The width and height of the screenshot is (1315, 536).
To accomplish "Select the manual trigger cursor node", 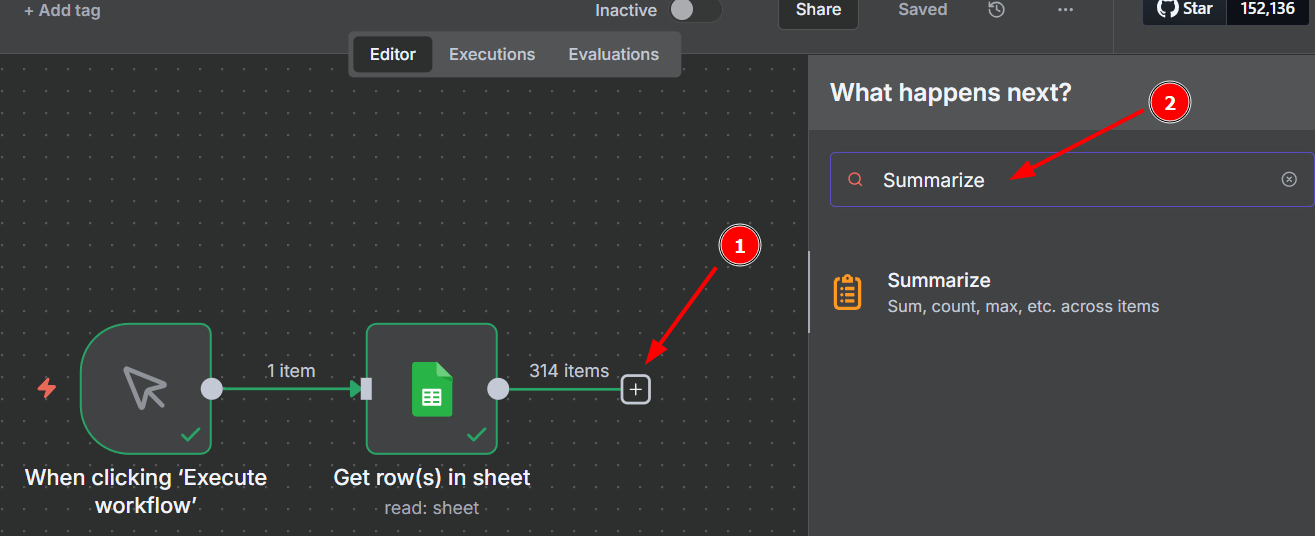I will (146, 389).
